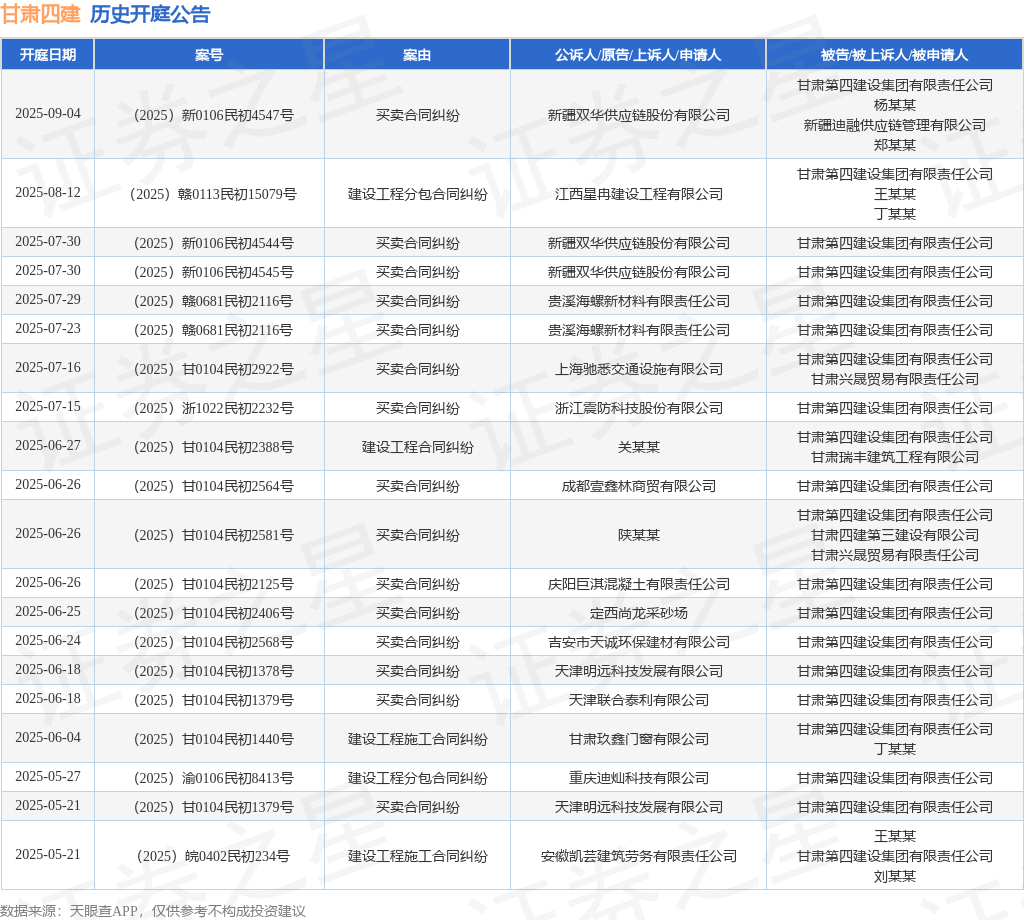
Task: Click the 开庭日期 column header
Action: click(x=48, y=55)
